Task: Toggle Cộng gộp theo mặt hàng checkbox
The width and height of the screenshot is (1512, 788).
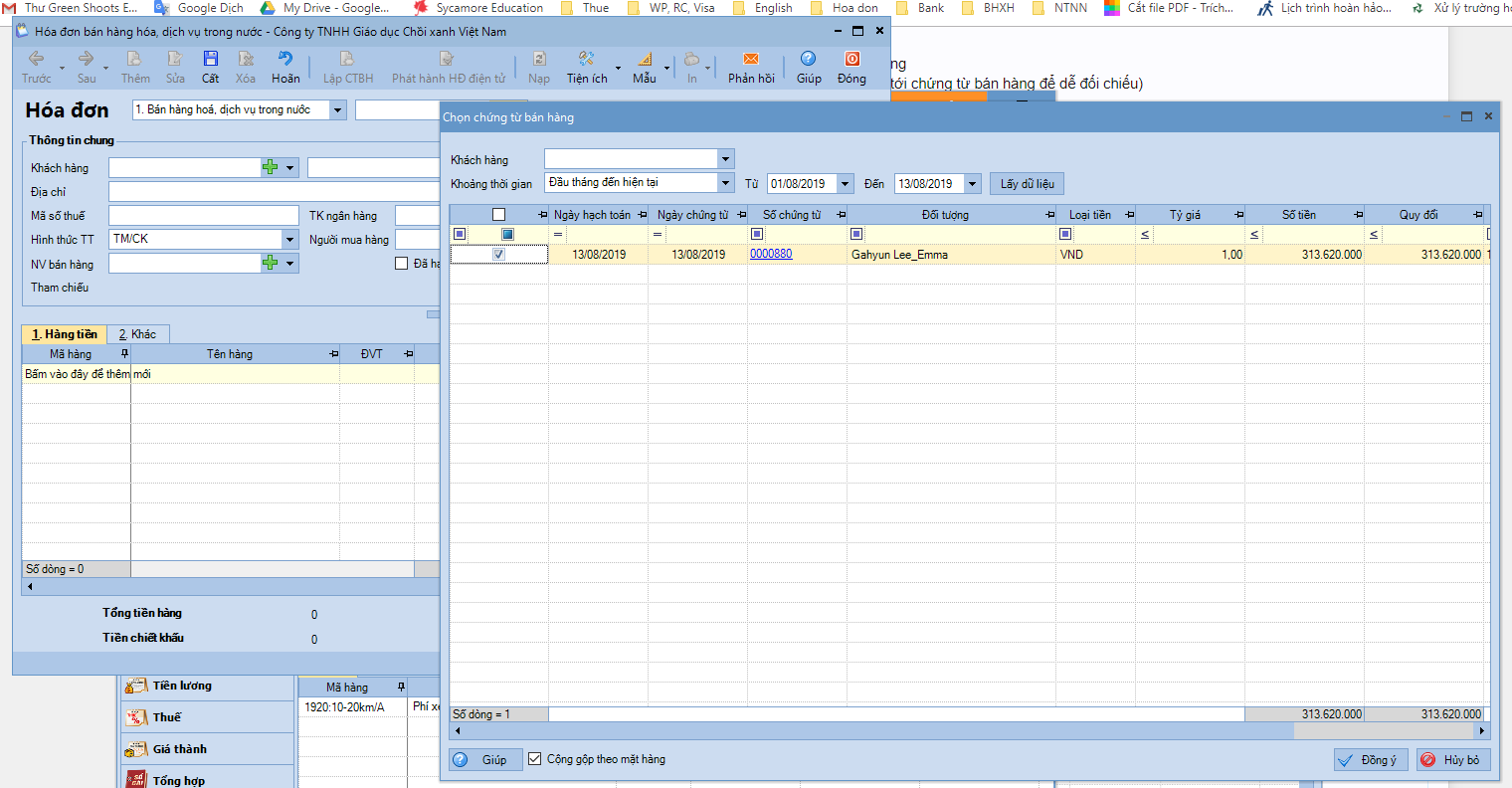Action: pos(535,759)
